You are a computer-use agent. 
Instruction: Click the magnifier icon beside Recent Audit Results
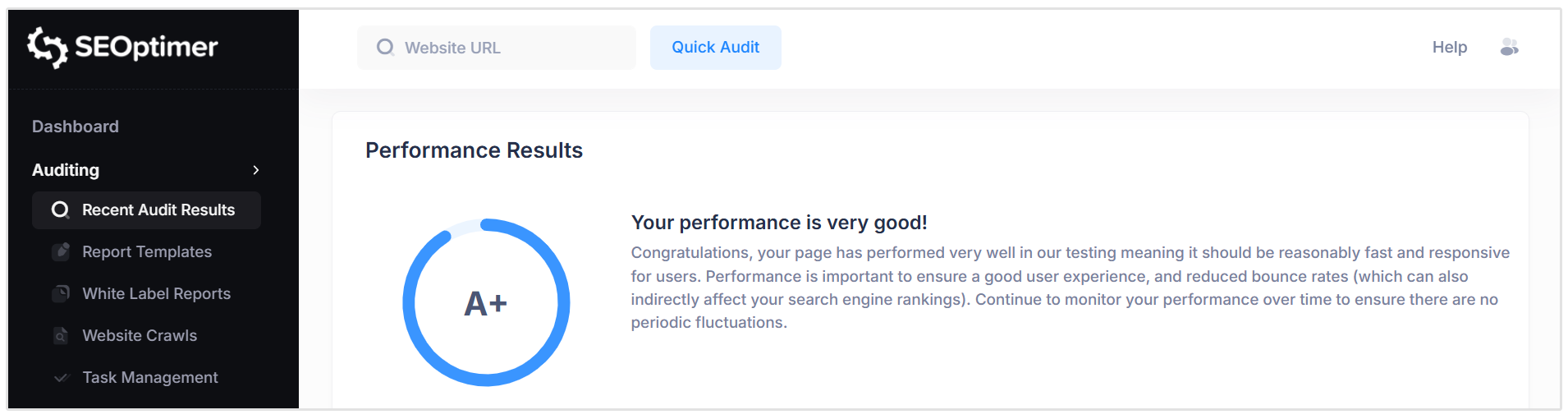click(60, 210)
